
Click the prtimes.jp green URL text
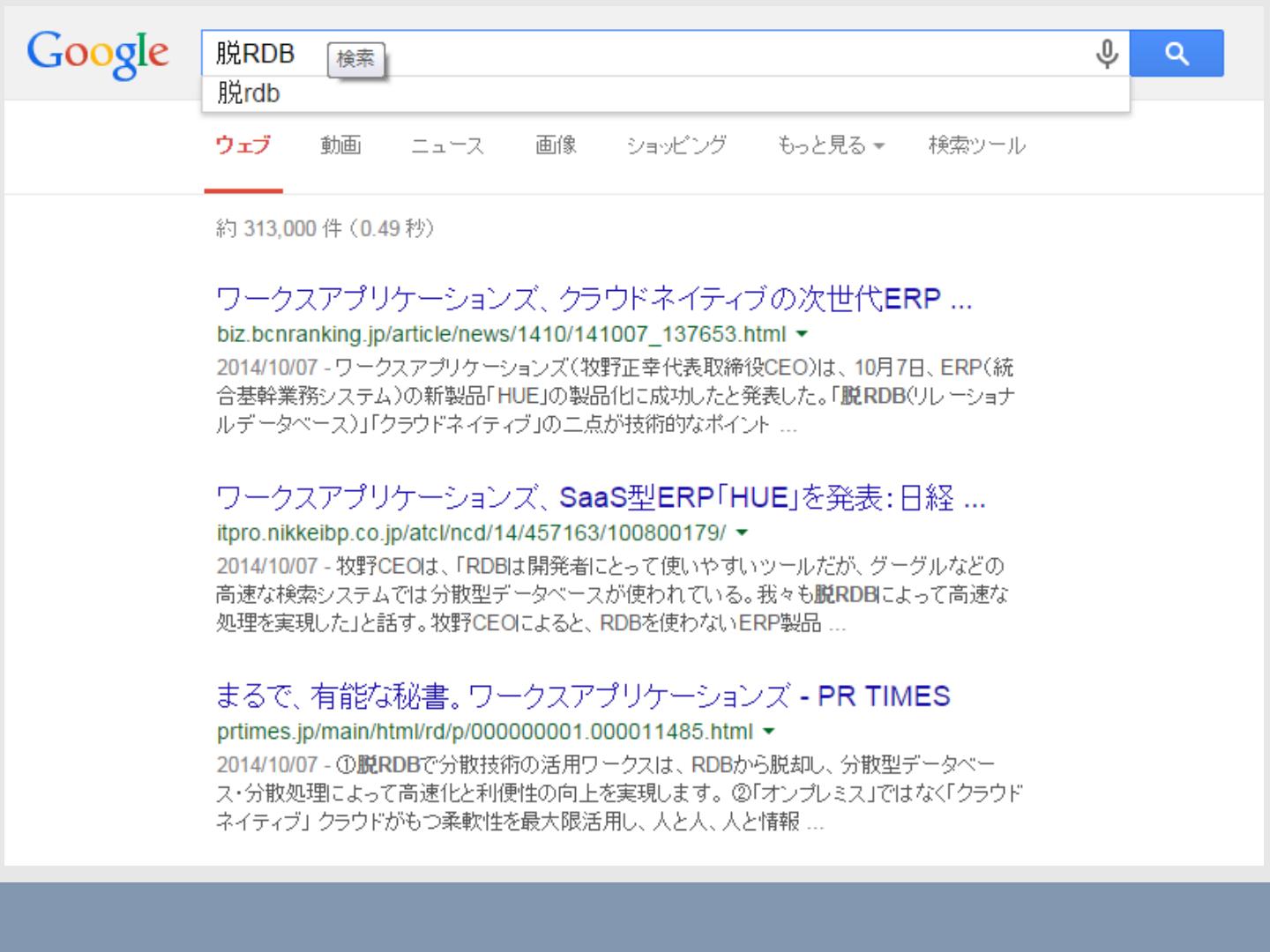[484, 732]
